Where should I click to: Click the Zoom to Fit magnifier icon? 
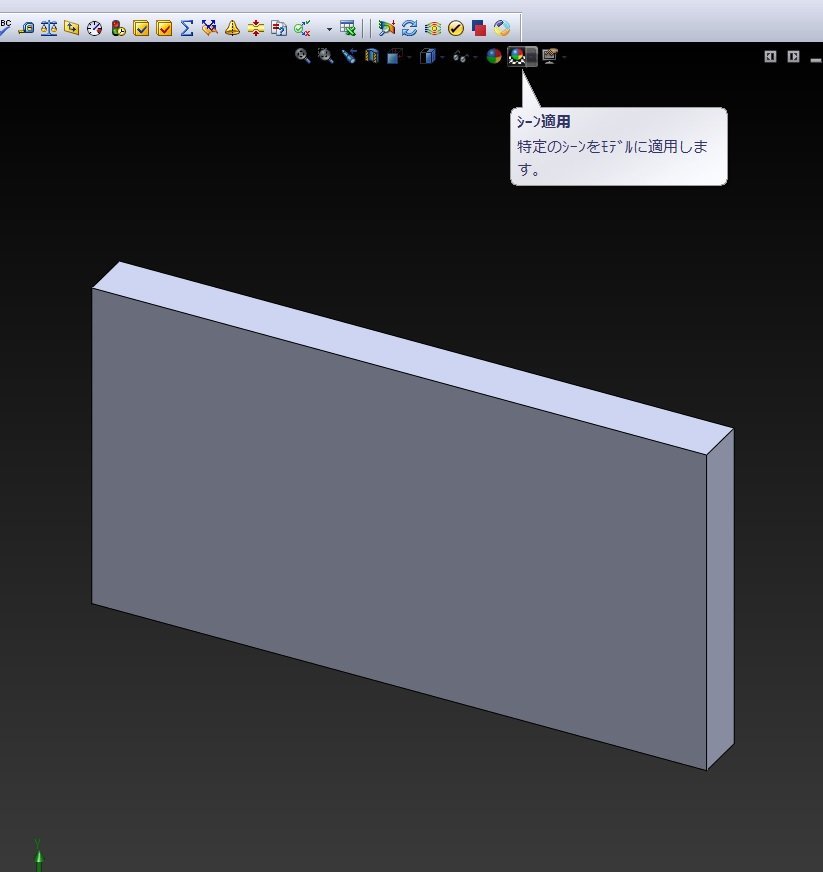302,57
